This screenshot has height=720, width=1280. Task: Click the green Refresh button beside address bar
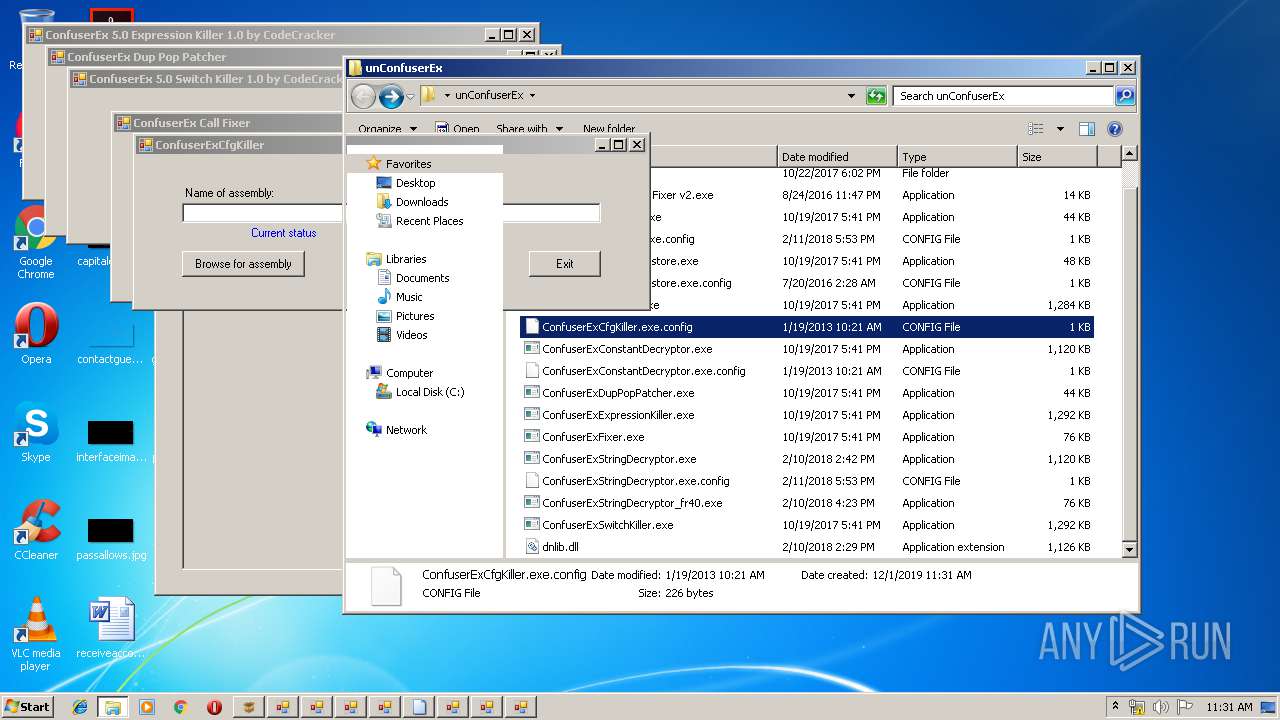(876, 96)
